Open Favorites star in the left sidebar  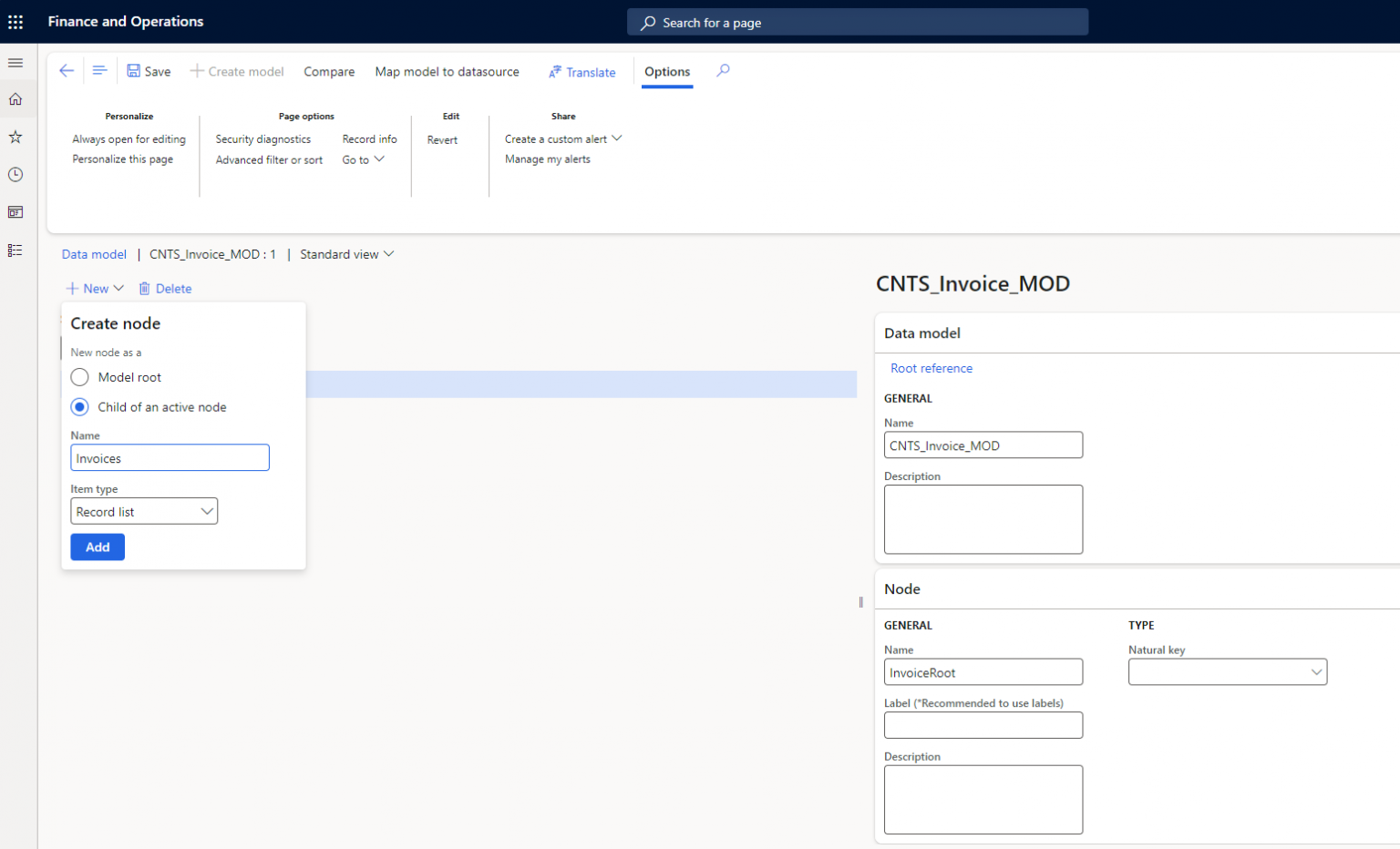point(15,137)
